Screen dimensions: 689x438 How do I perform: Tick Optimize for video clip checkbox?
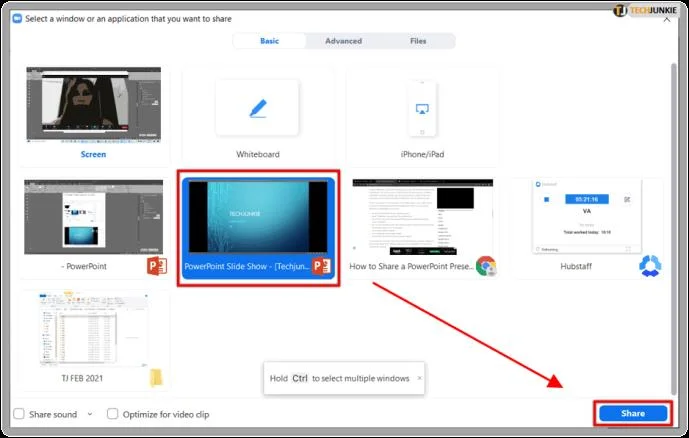[112, 414]
